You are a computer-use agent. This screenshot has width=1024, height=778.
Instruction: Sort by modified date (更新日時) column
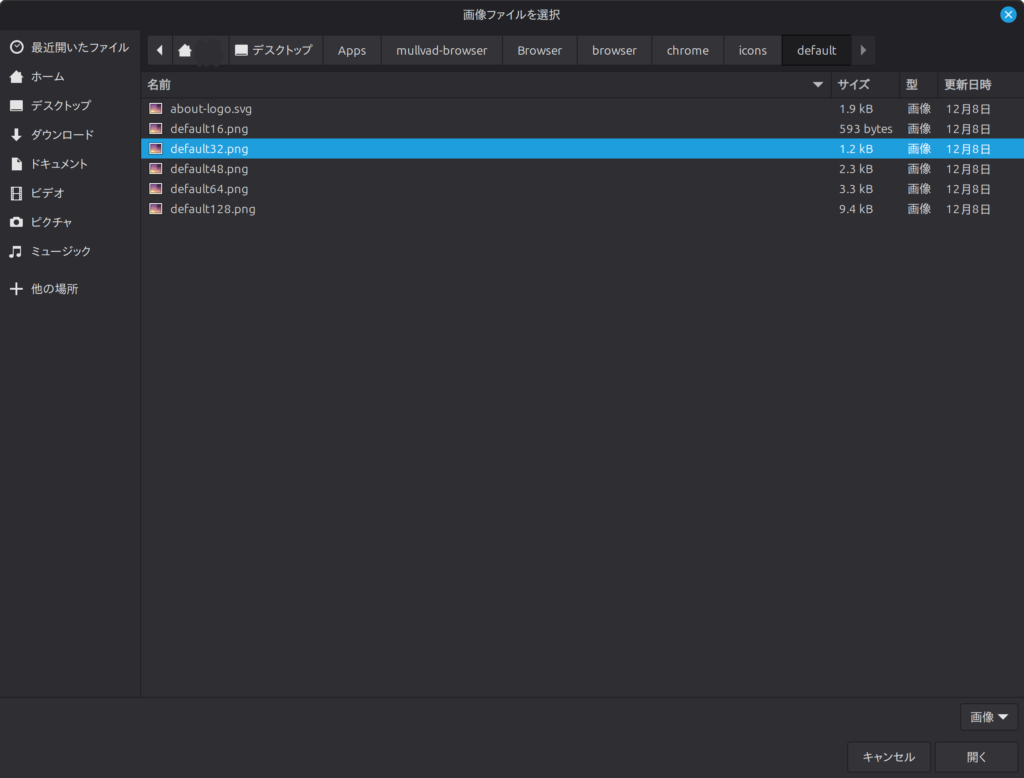[967, 85]
